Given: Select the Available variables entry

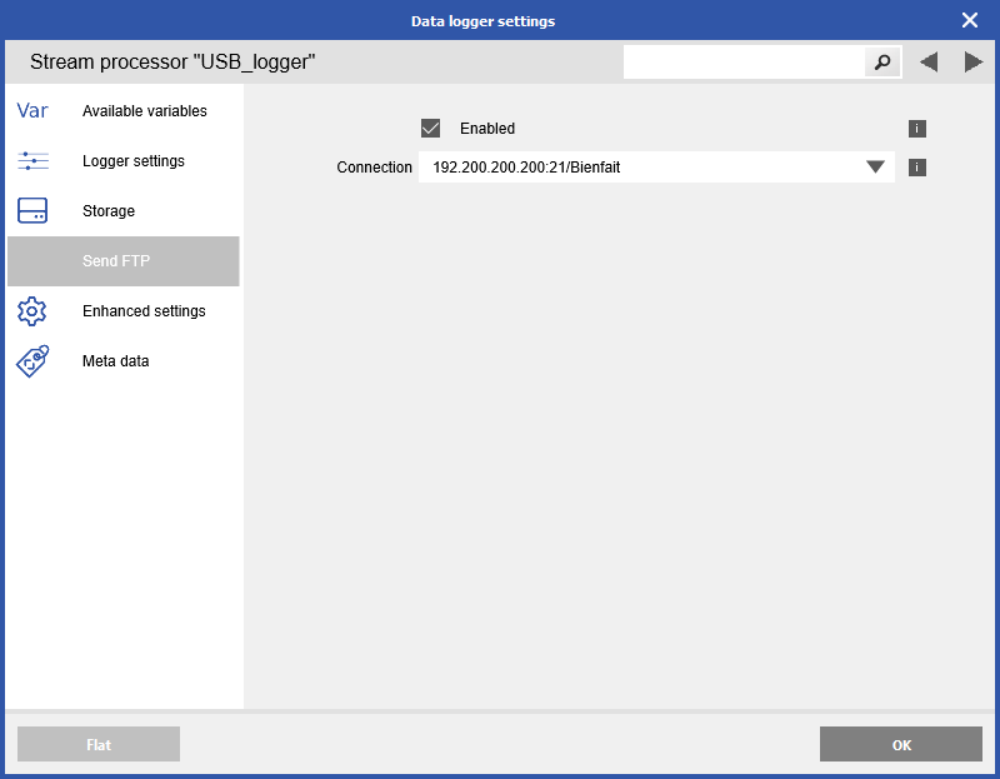Looking at the screenshot, I should coord(144,111).
